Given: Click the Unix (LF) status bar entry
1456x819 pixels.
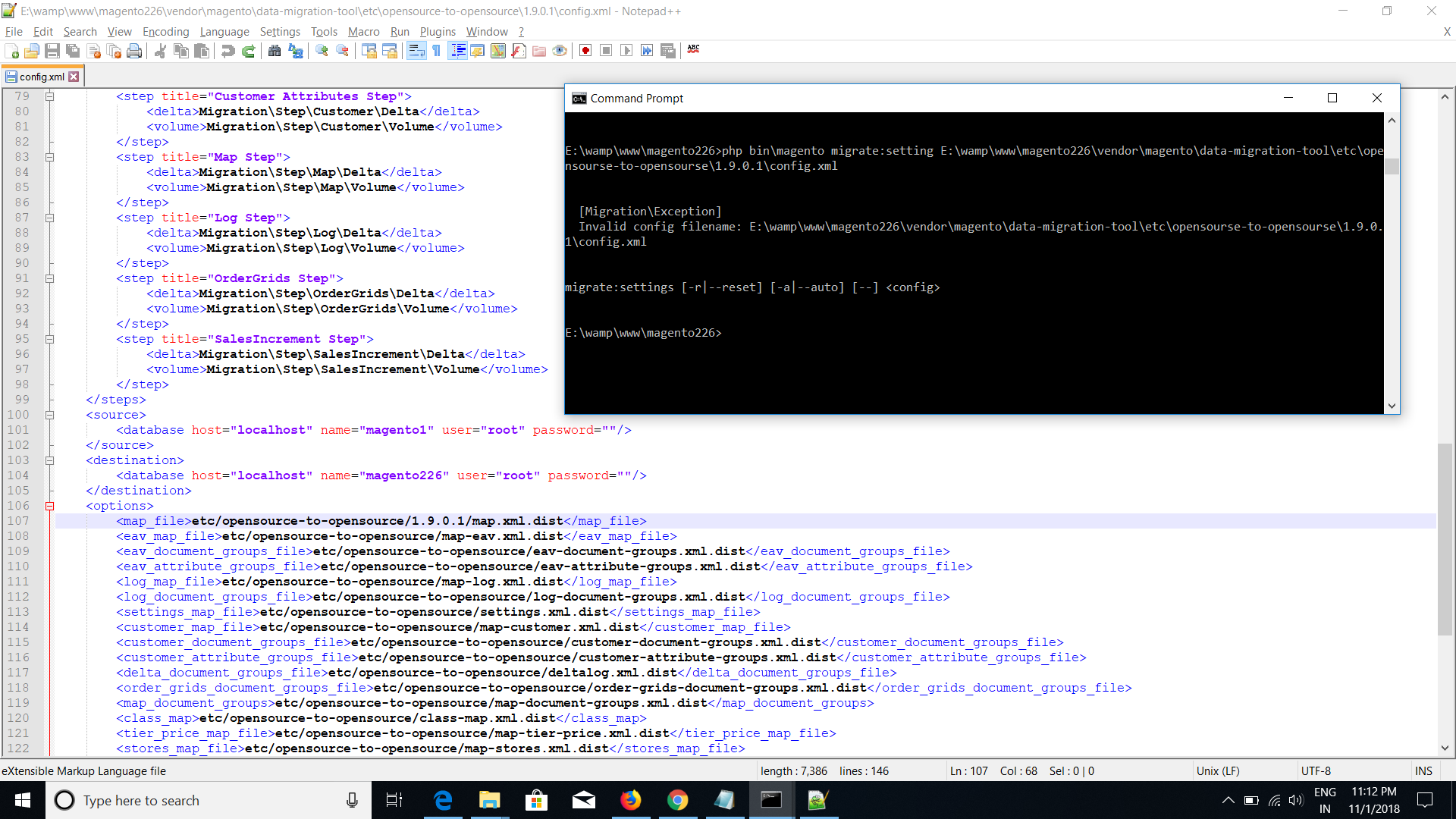Looking at the screenshot, I should (1218, 770).
